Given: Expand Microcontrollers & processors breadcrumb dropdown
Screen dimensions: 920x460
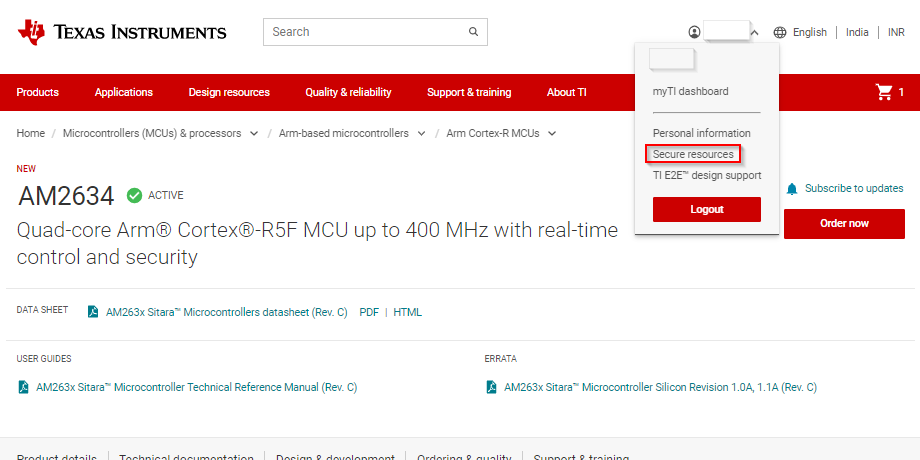Looking at the screenshot, I should pyautogui.click(x=254, y=133).
